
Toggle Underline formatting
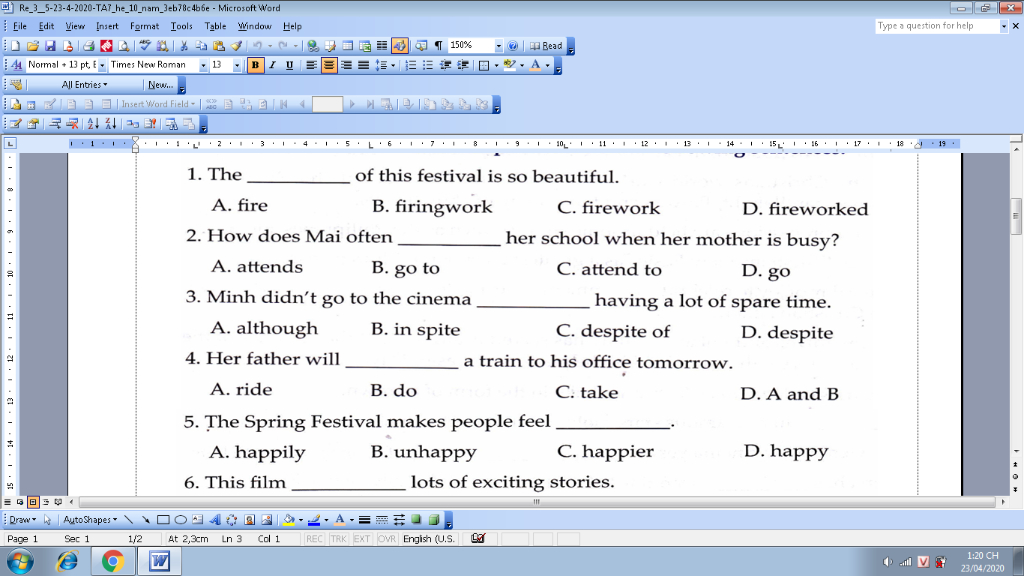(x=289, y=65)
